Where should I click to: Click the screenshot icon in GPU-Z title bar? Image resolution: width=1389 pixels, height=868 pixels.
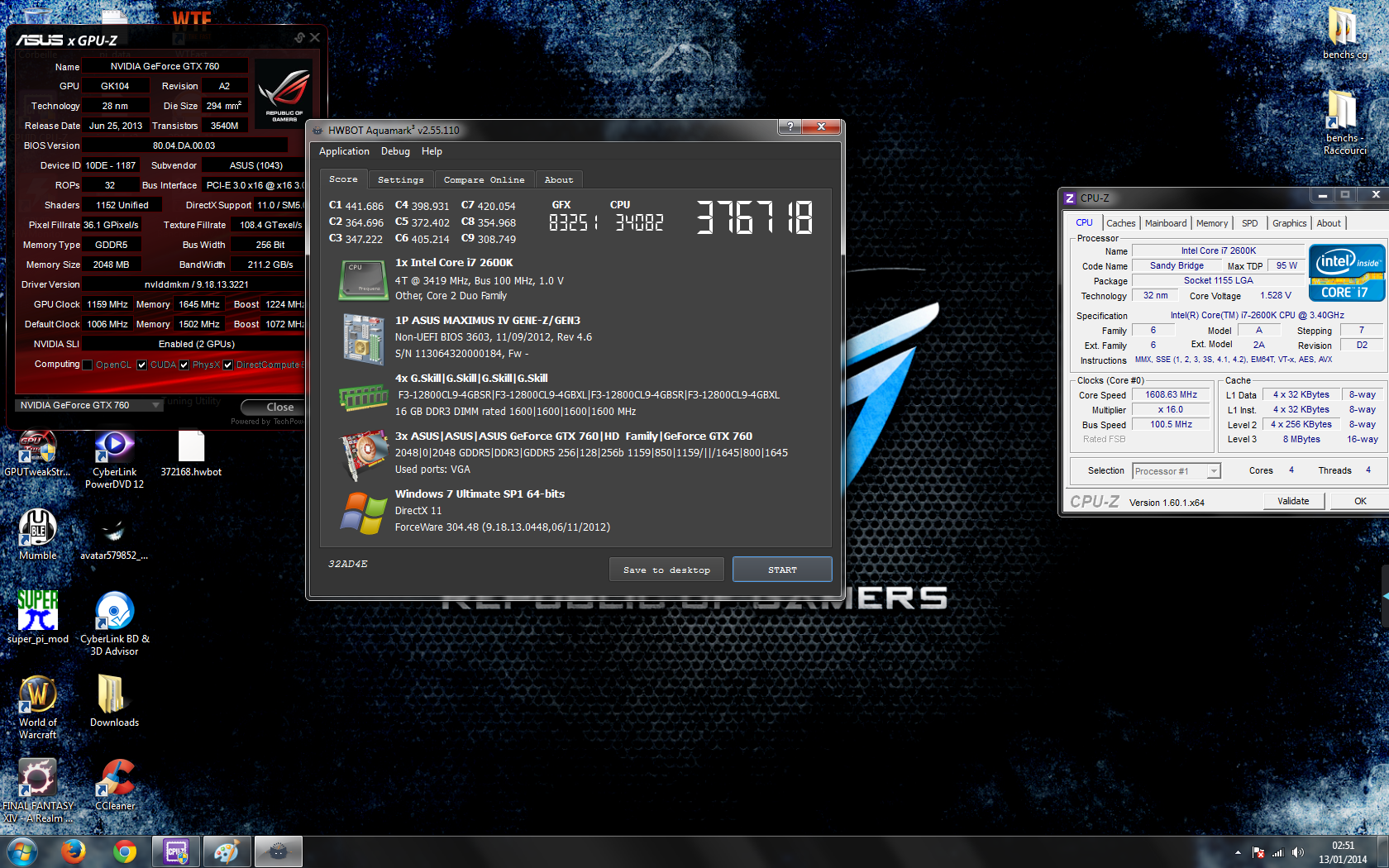tap(299, 38)
